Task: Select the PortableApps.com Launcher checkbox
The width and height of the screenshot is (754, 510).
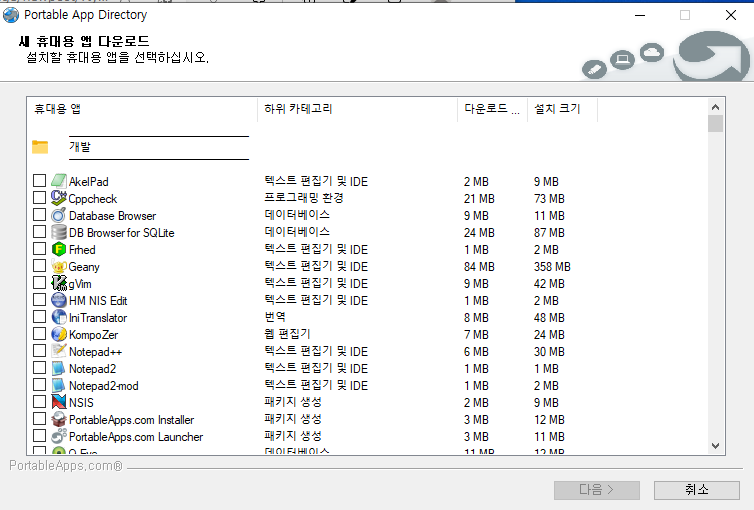Action: (39, 436)
